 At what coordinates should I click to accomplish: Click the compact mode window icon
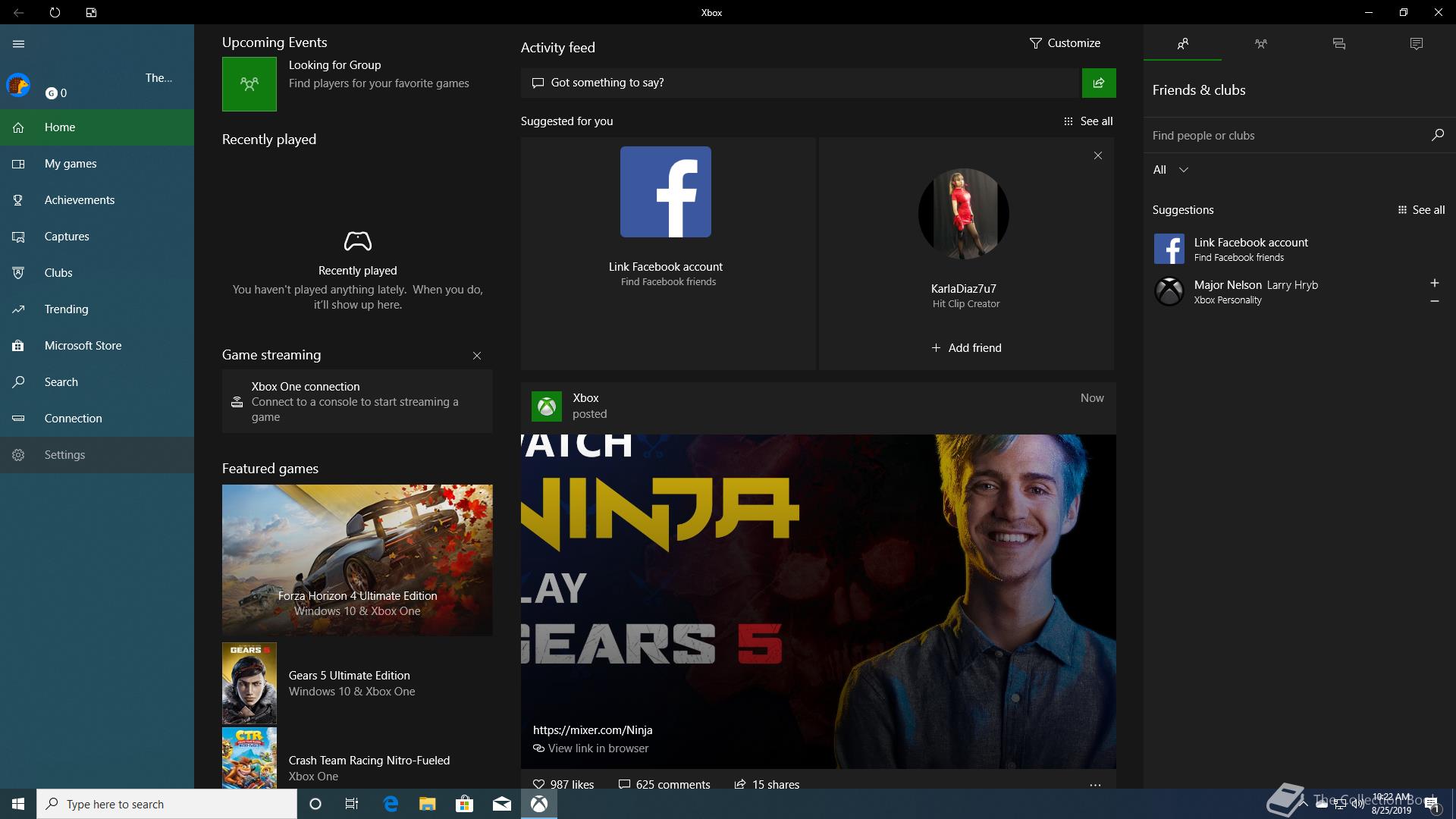[x=91, y=12]
